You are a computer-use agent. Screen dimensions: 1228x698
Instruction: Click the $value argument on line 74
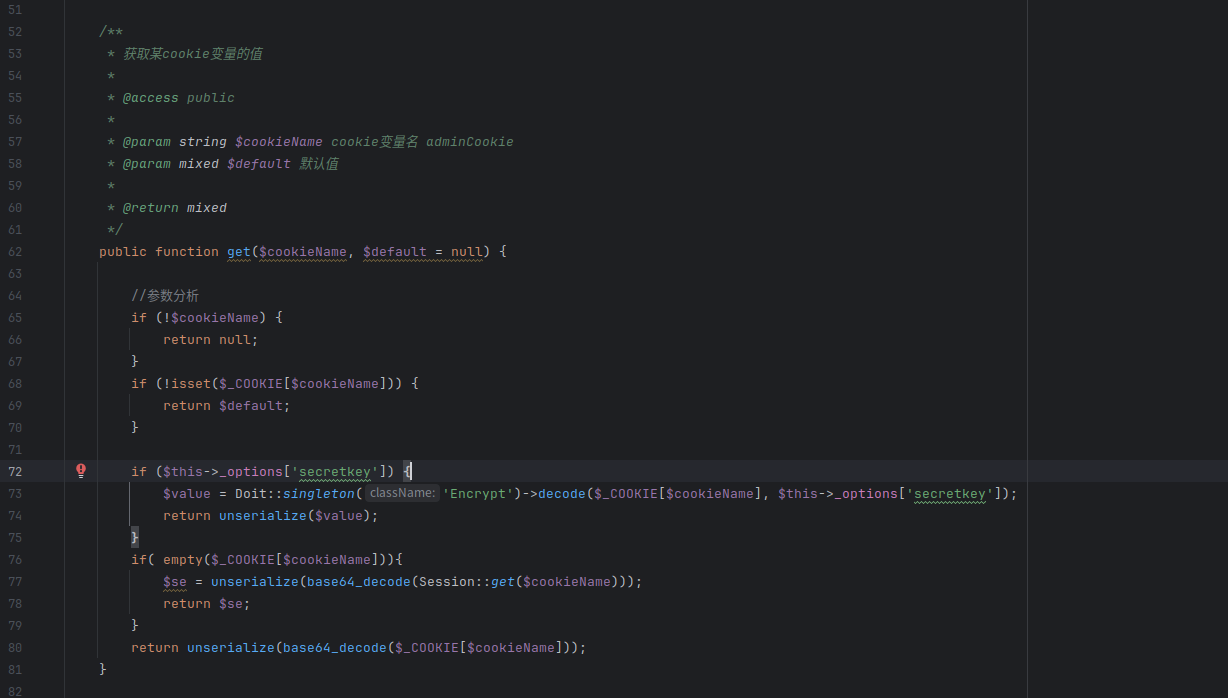(339, 515)
